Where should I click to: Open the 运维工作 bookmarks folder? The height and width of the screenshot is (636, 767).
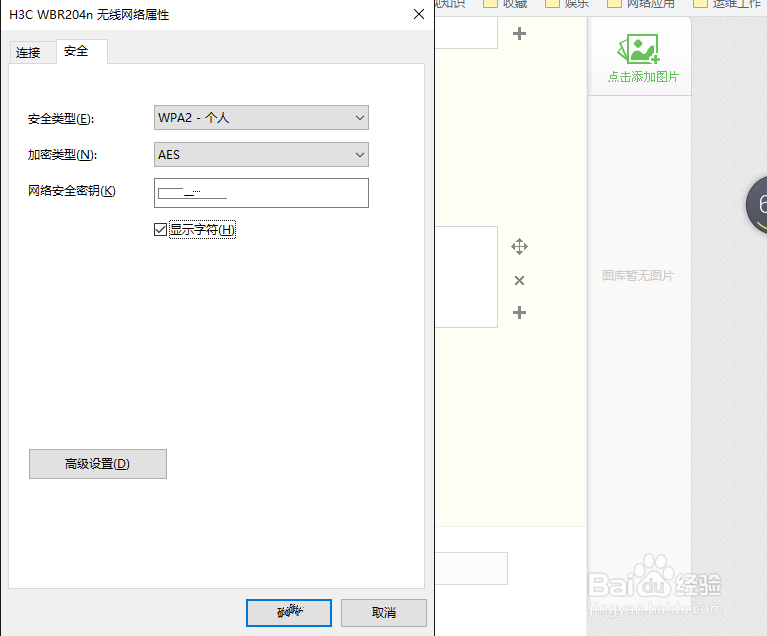pyautogui.click(x=727, y=4)
